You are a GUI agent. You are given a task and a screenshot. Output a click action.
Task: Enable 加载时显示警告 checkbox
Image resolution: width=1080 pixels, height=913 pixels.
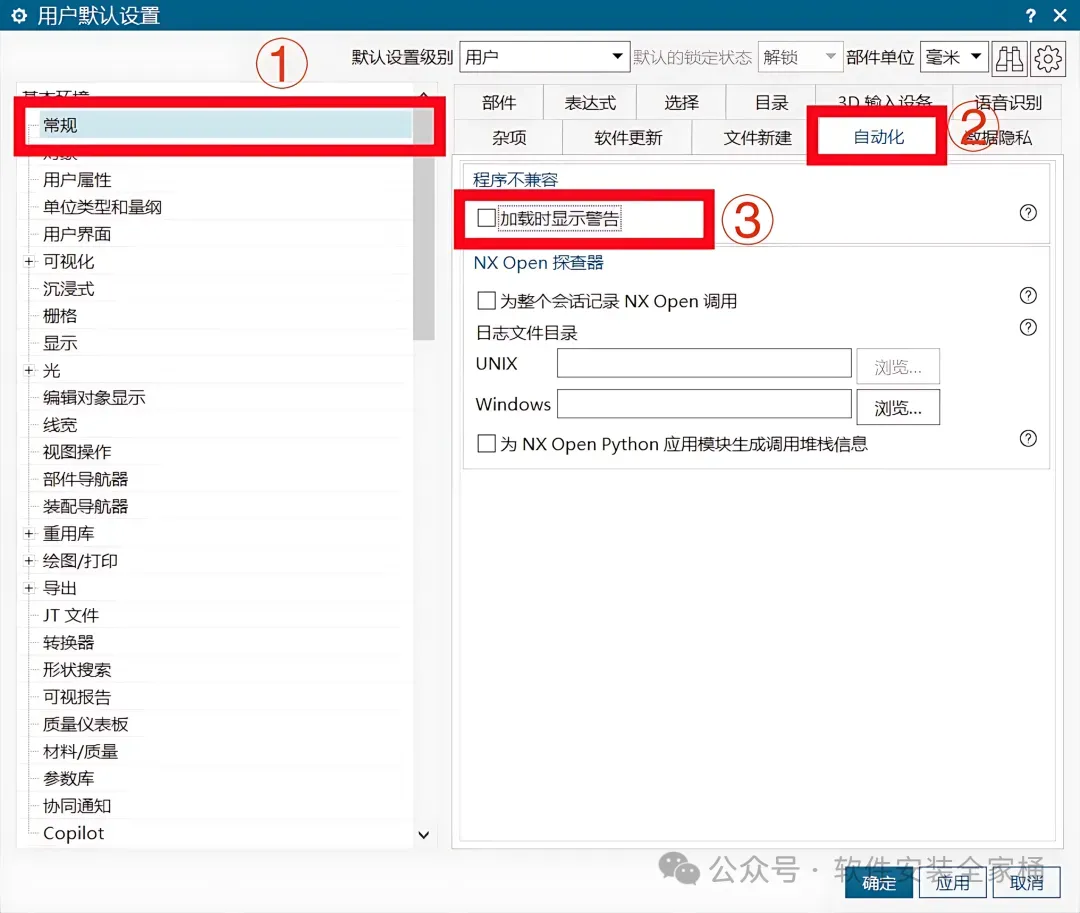(486, 218)
